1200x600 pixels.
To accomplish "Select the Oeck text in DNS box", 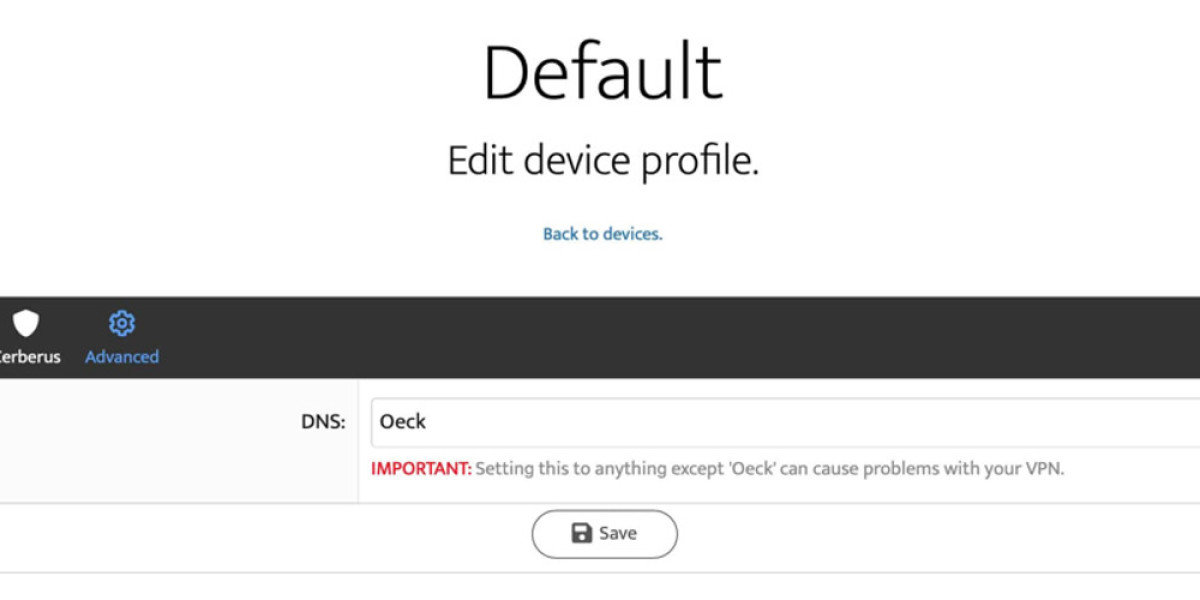I will click(x=403, y=422).
